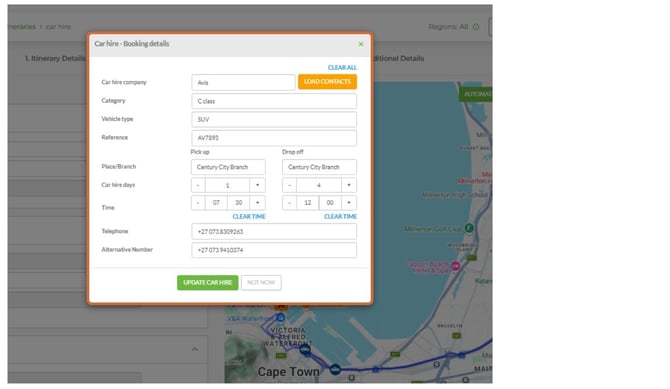This screenshot has height=389, width=670.
Task: Edit the Vehicle type field showing SUV
Action: 274,120
